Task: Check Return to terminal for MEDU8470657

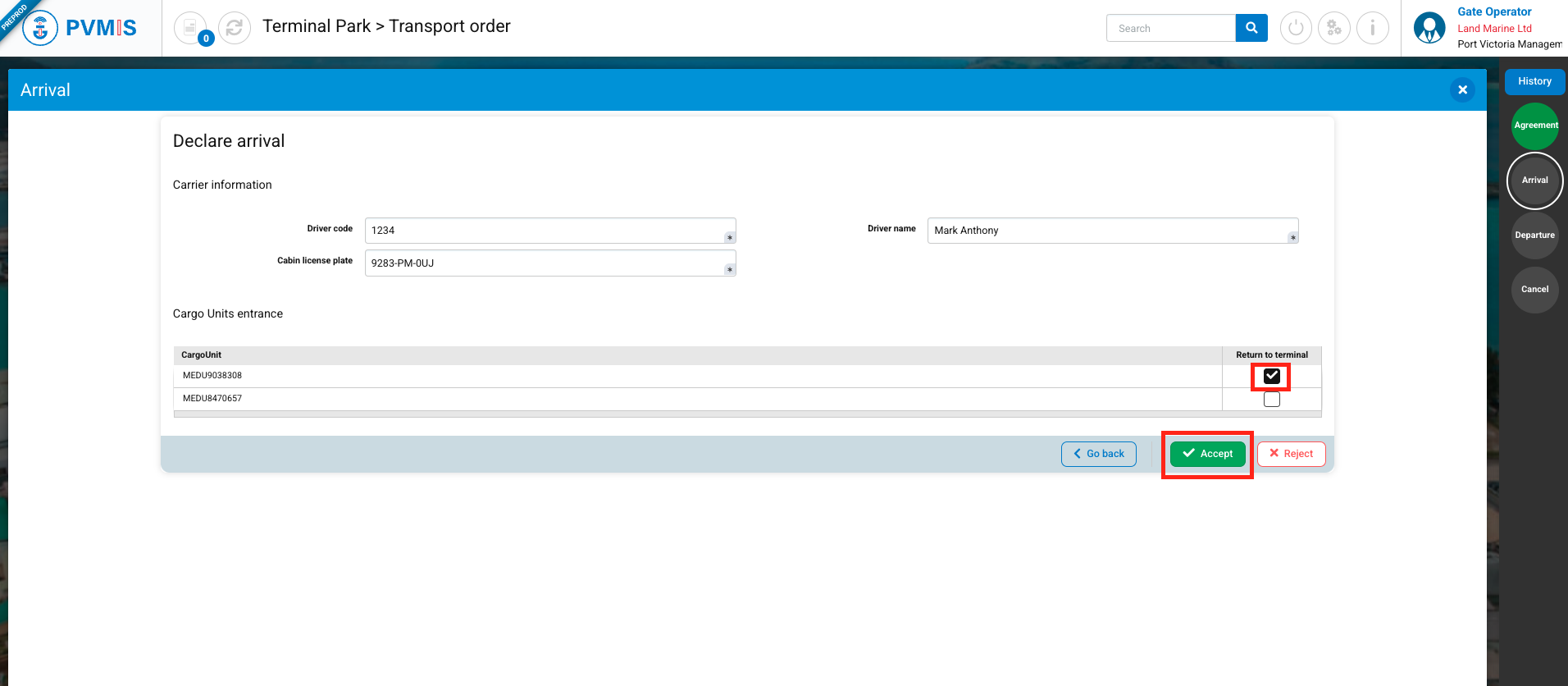Action: click(x=1271, y=400)
